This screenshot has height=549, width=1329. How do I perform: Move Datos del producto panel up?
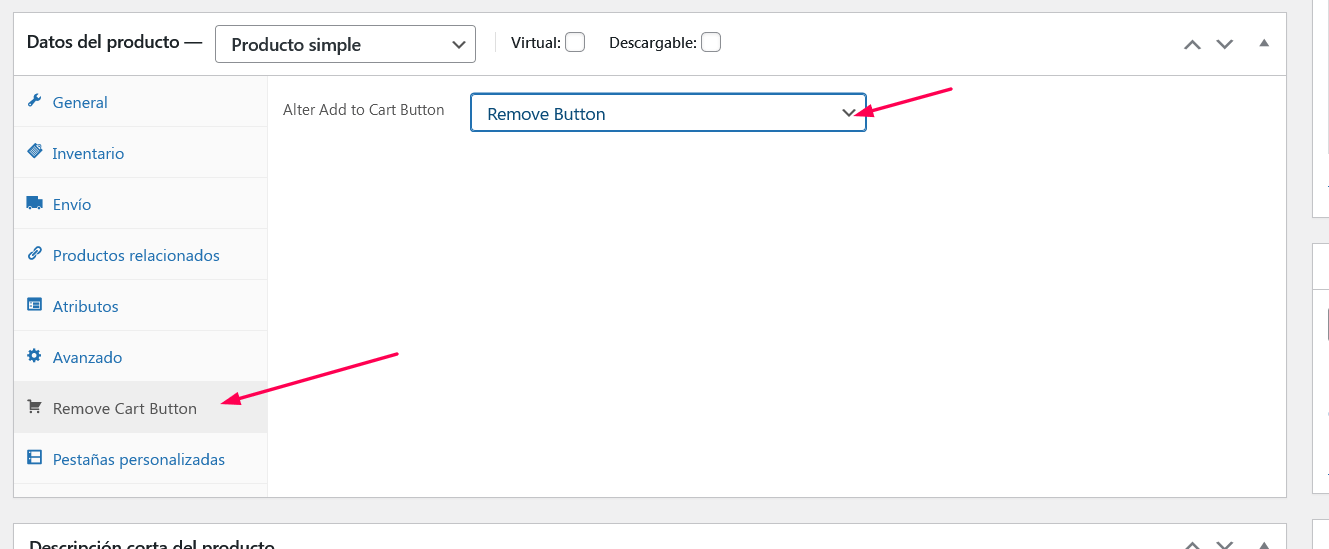point(1192,44)
